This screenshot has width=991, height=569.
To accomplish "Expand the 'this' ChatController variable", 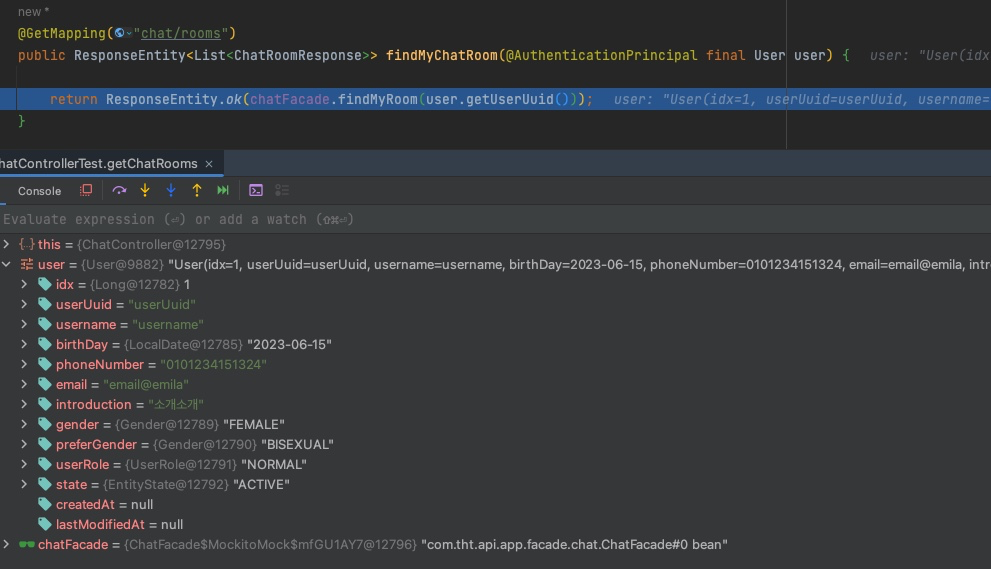I will click(6, 244).
